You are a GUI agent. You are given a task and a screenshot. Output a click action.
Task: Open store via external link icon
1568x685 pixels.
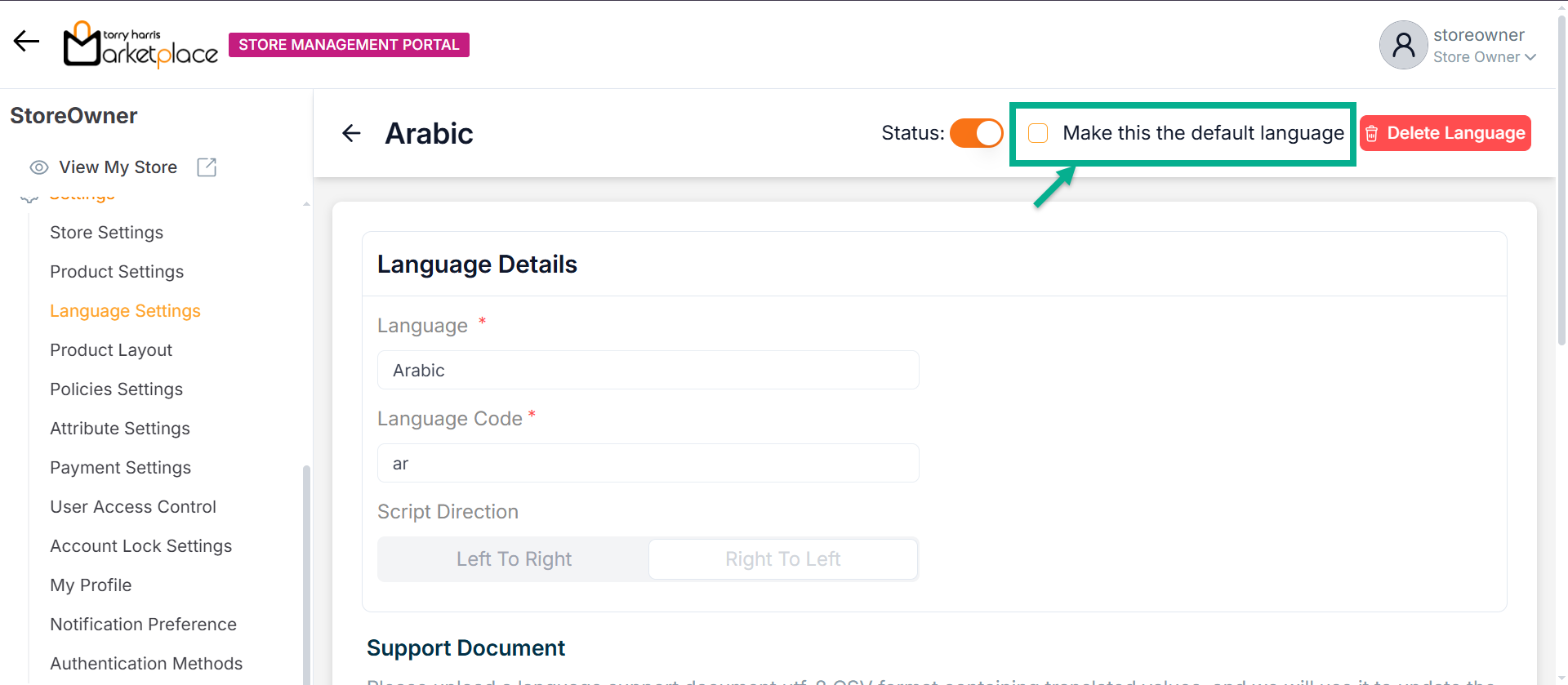(x=207, y=167)
